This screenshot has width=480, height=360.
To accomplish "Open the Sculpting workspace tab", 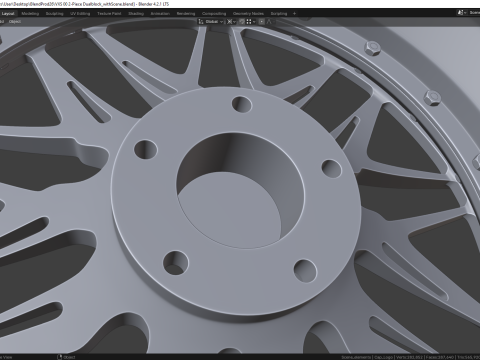I will pos(54,14).
